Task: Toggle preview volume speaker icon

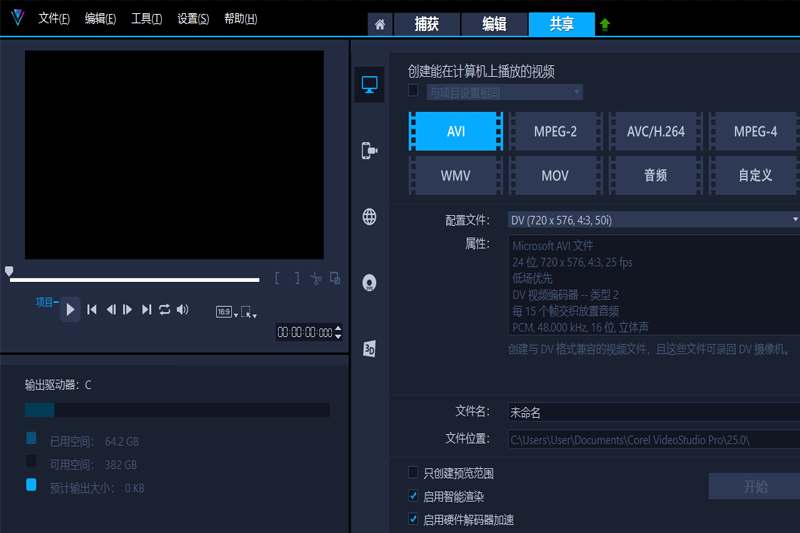Action: [183, 310]
